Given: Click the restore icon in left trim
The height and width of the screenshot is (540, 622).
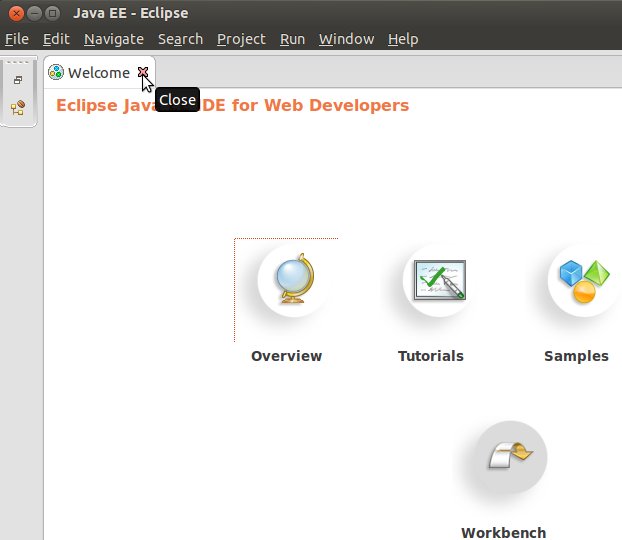Looking at the screenshot, I should click(x=18, y=80).
